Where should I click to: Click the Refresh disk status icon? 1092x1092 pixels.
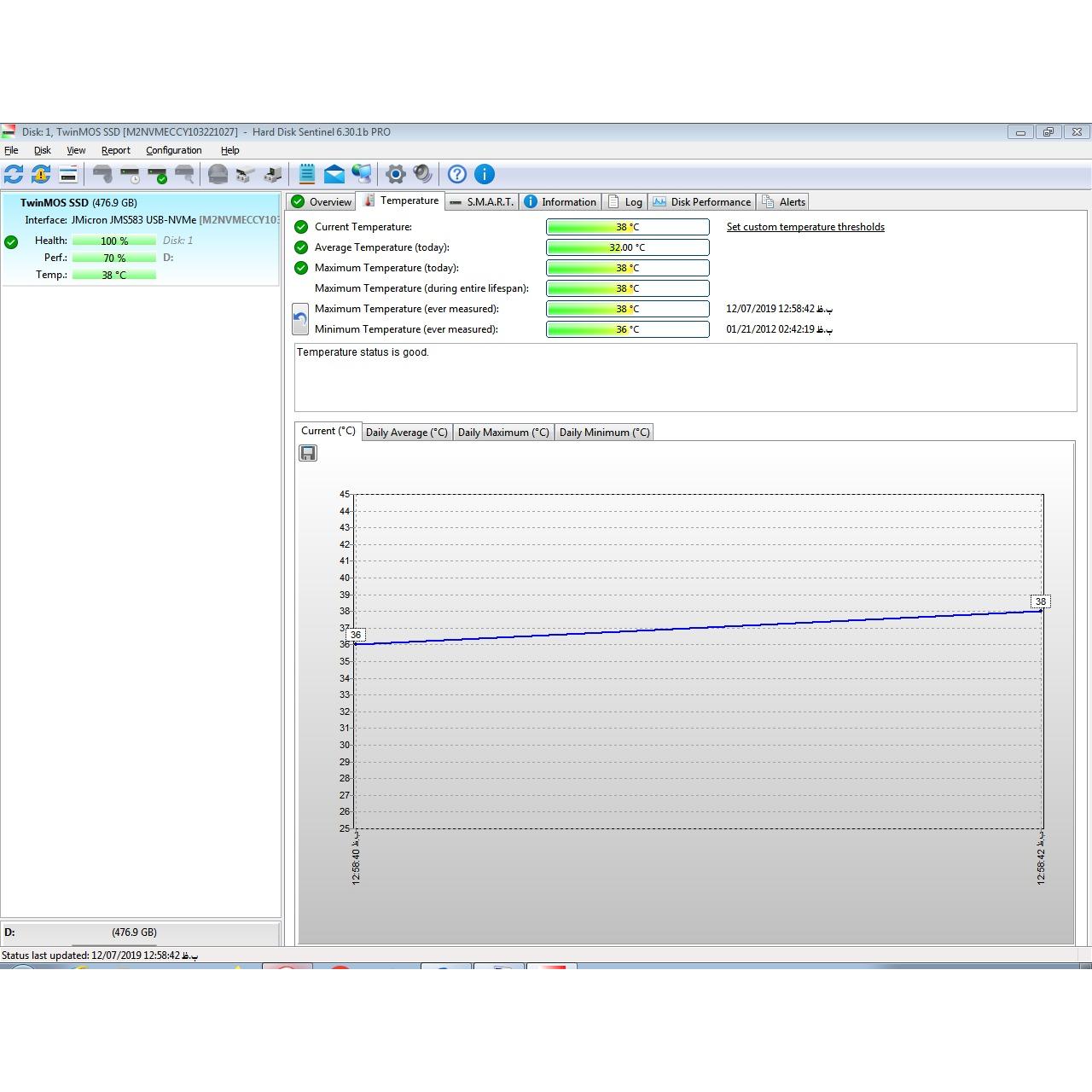[x=14, y=174]
